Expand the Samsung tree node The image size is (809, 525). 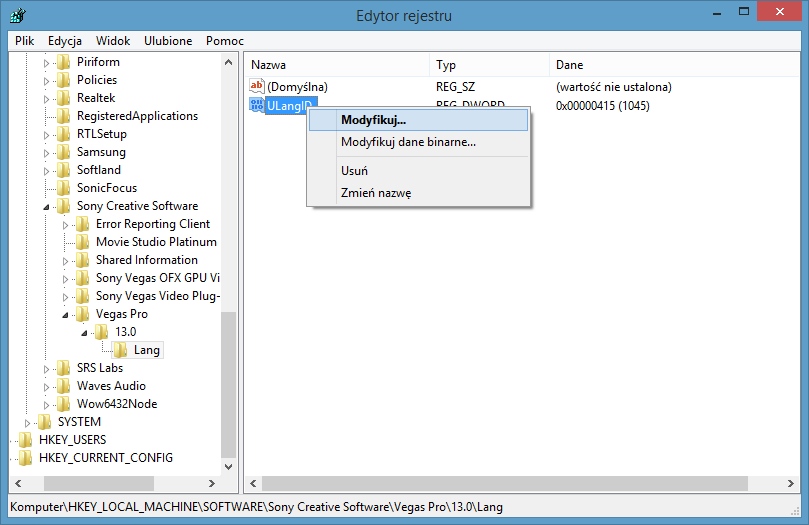(x=46, y=153)
